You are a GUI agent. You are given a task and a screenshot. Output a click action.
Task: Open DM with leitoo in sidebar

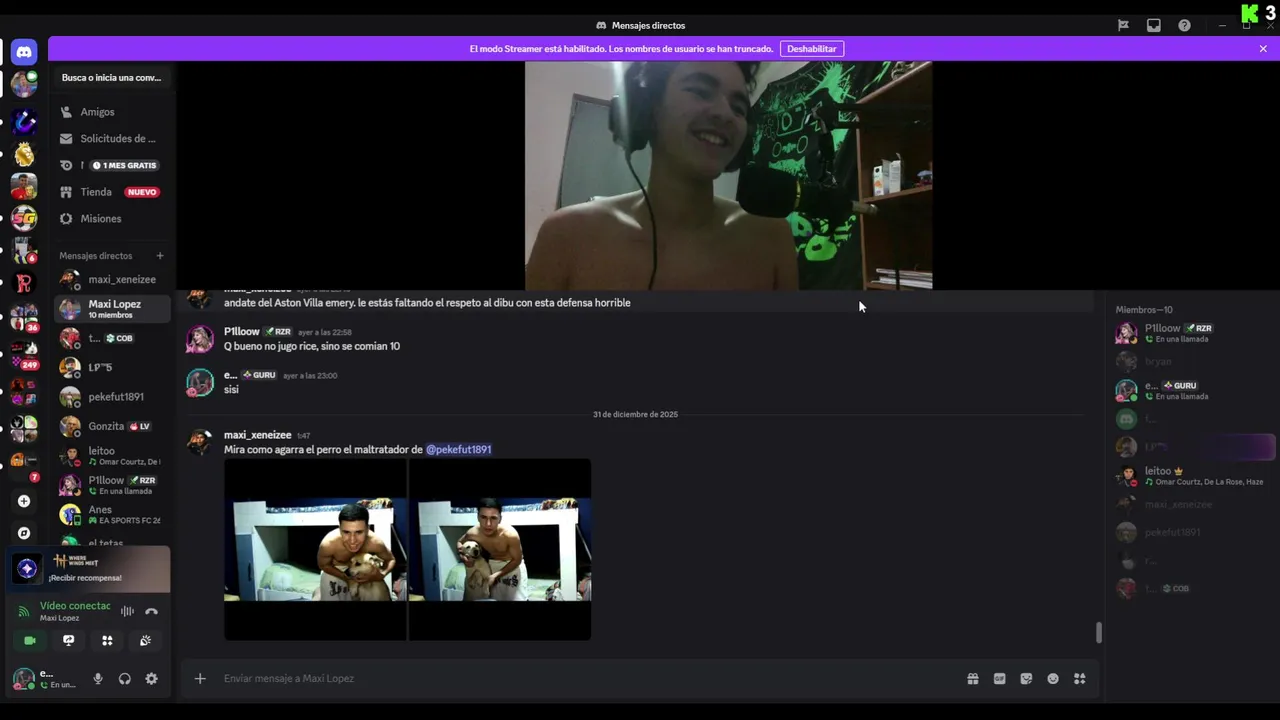(x=111, y=456)
